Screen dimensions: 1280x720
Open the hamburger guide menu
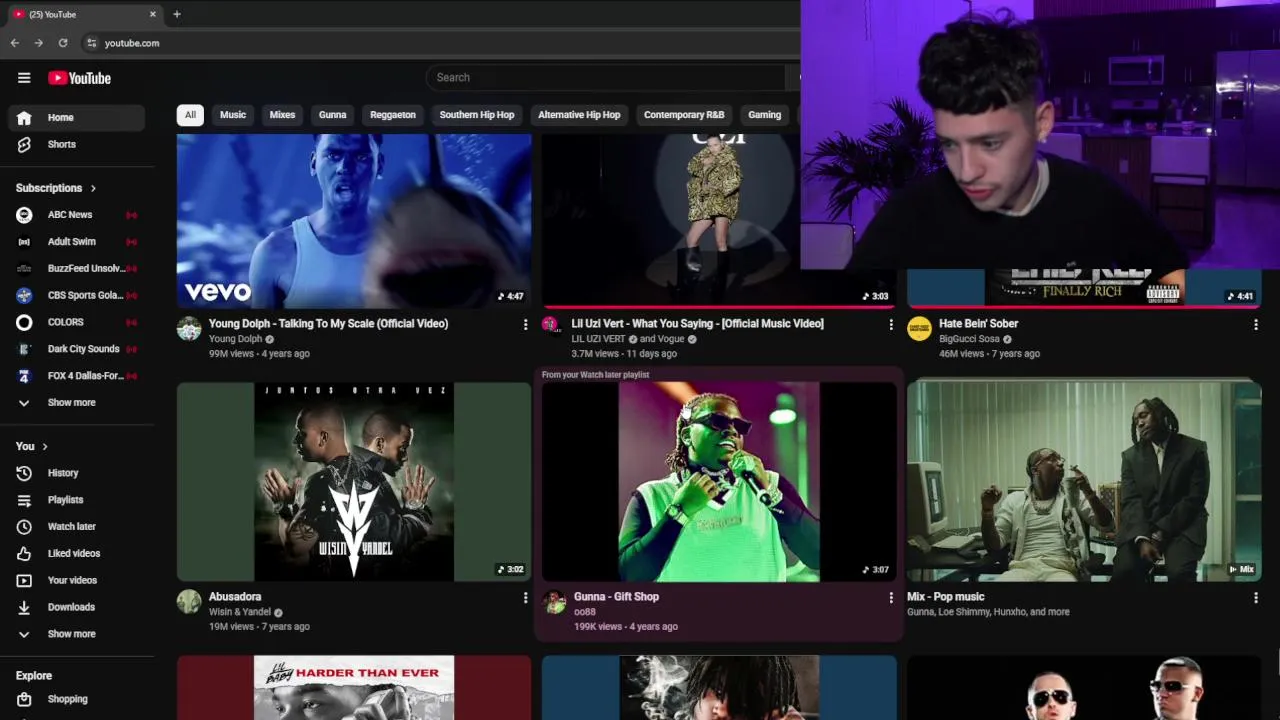click(24, 78)
